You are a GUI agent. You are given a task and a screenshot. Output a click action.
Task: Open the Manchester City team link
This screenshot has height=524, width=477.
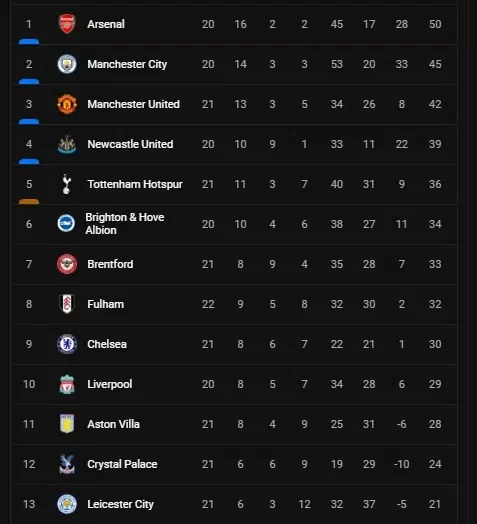127,64
